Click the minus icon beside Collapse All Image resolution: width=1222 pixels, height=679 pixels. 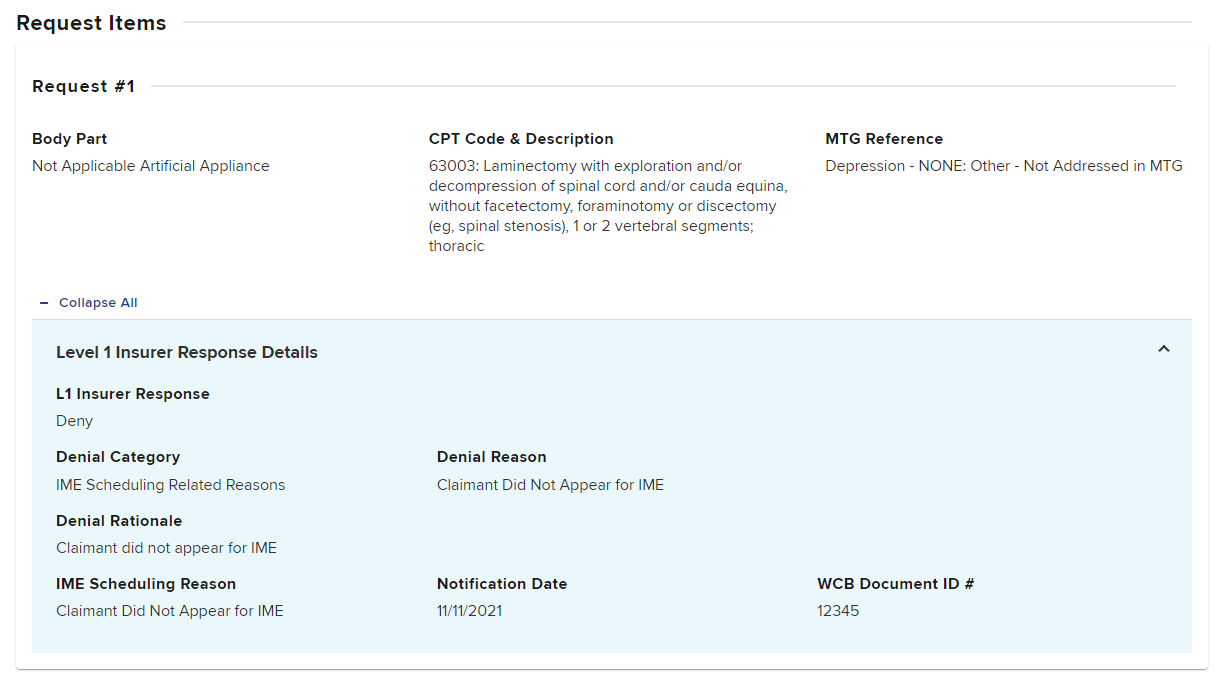(43, 303)
